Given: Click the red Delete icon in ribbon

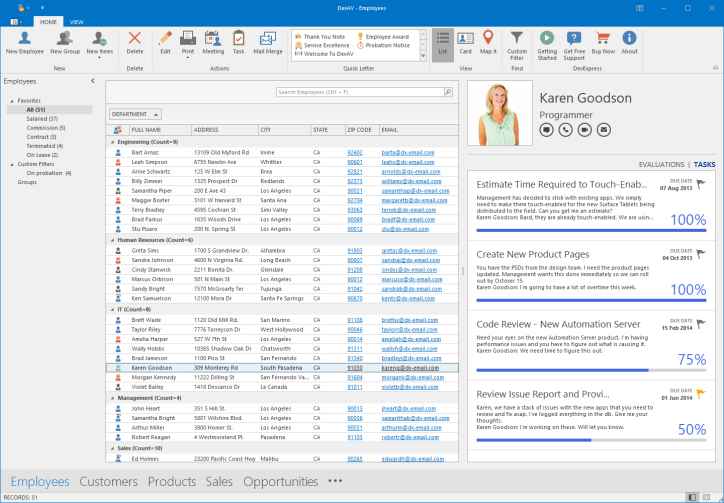Looking at the screenshot, I should (135, 40).
